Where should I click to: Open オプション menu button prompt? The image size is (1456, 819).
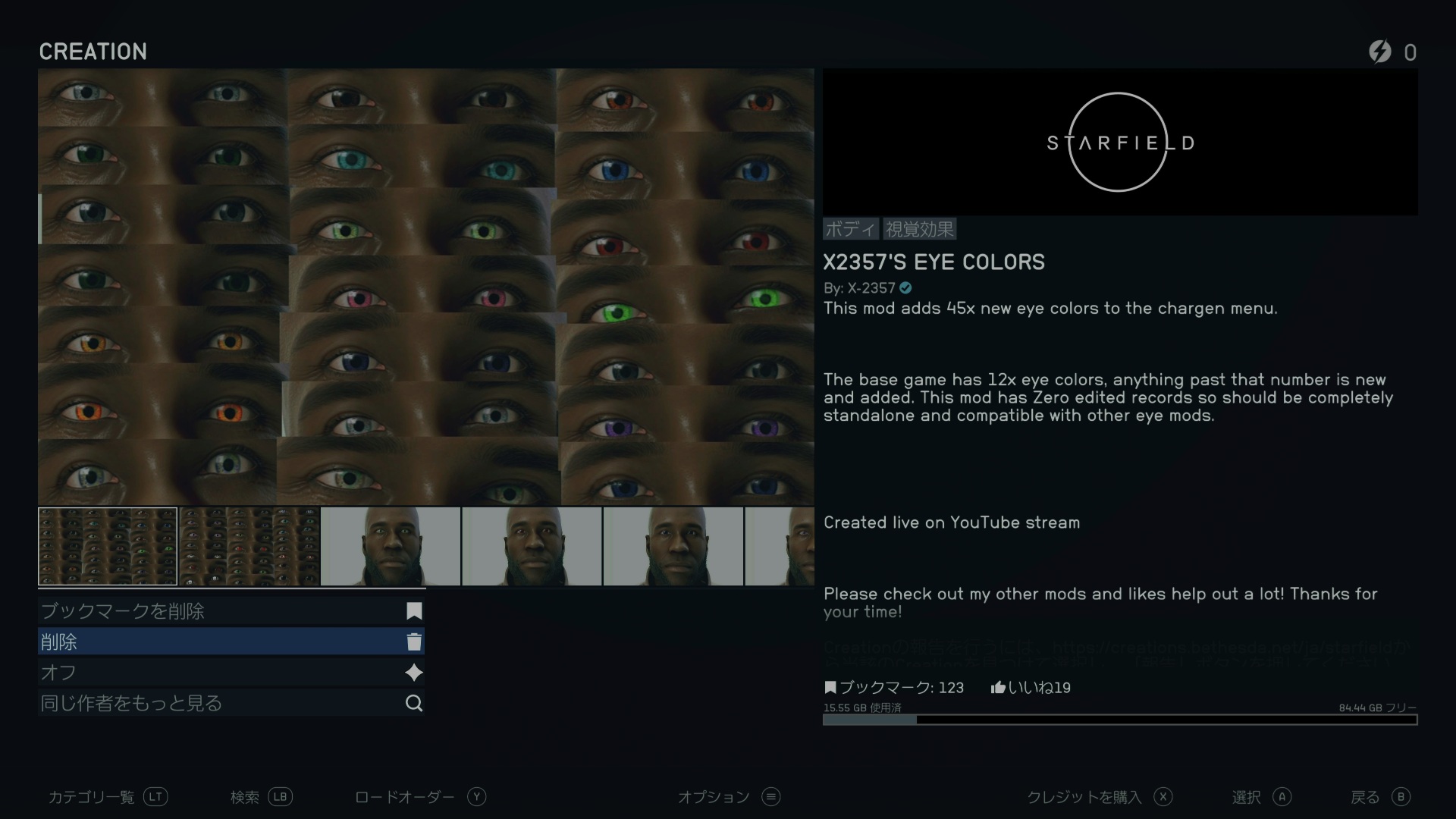771,797
